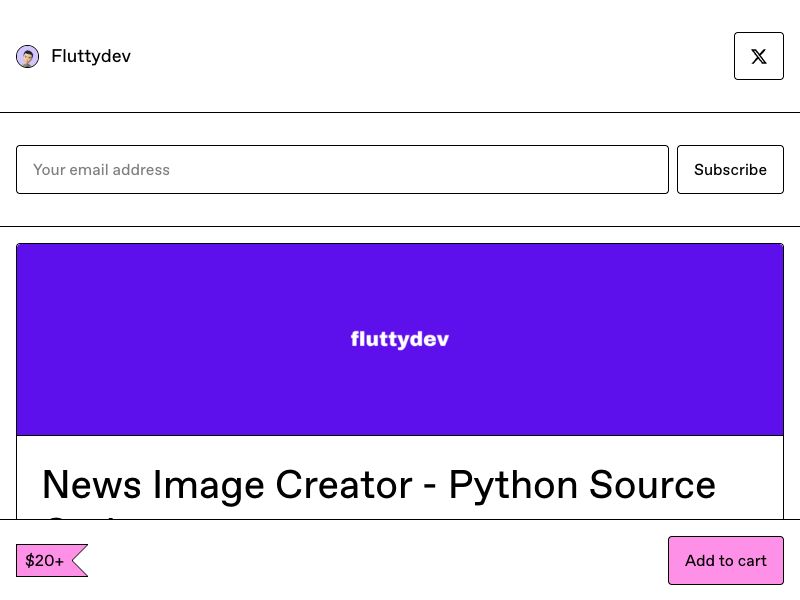Click the X icon in the header

(x=758, y=56)
